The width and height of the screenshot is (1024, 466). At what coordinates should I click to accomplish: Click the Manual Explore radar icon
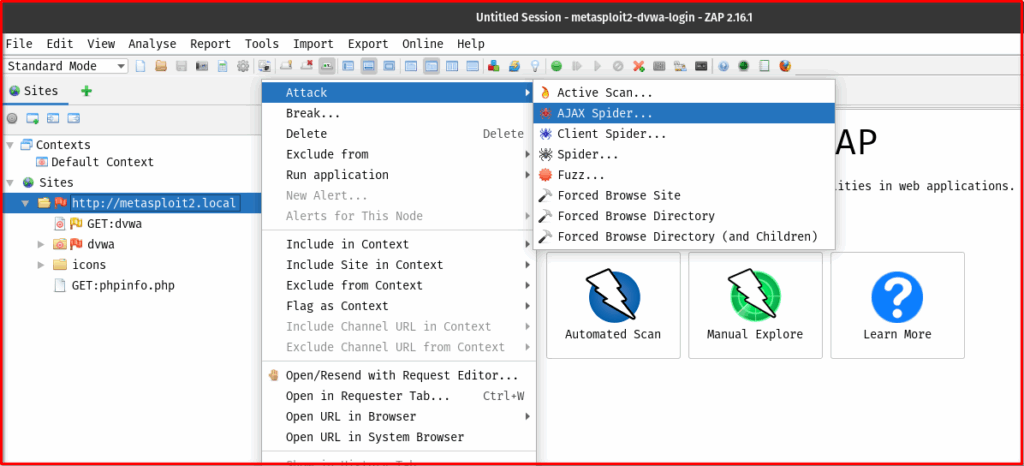(755, 295)
